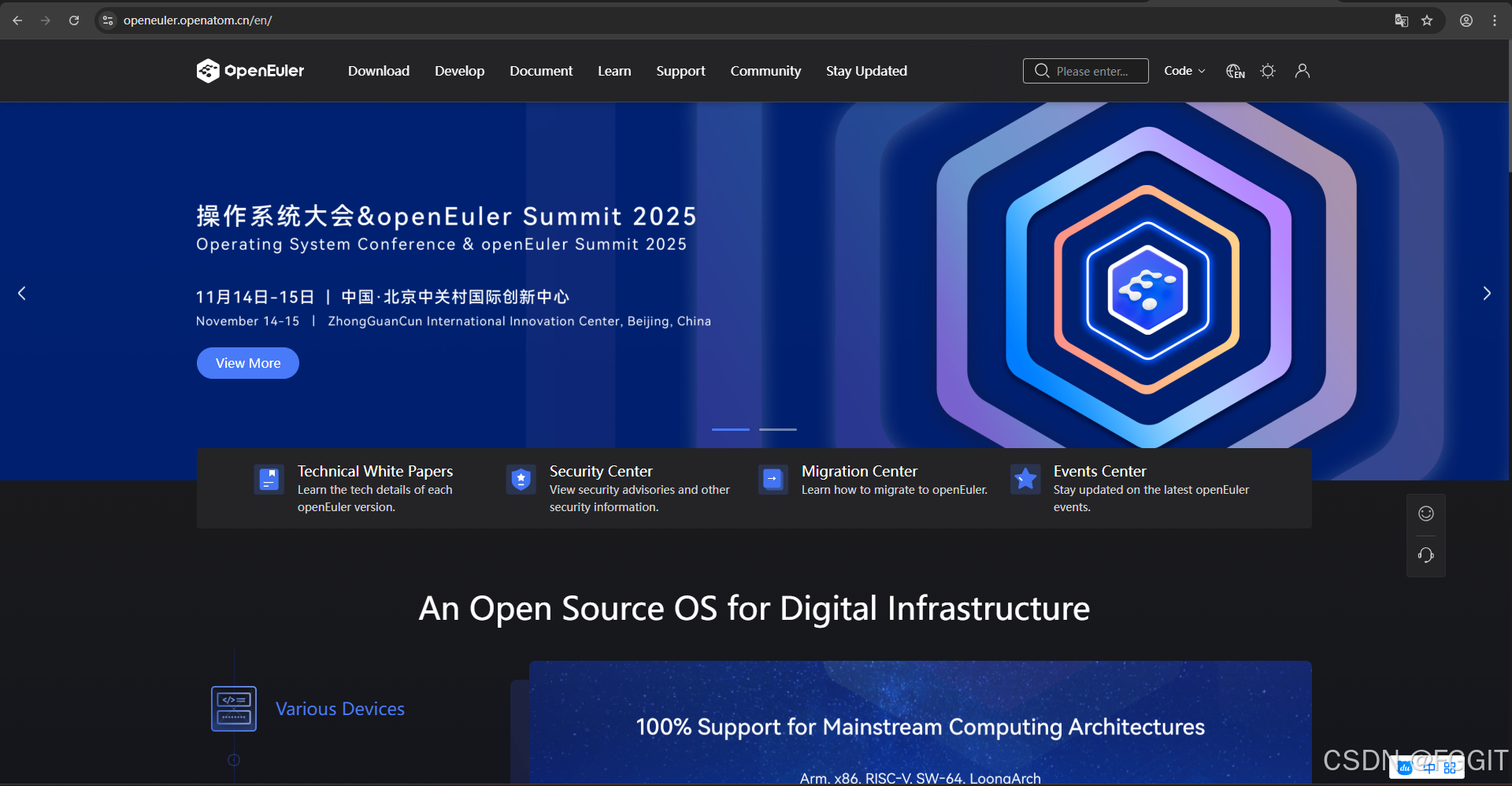Bookmark this page with star icon
This screenshot has width=1512, height=786.
pyautogui.click(x=1427, y=20)
